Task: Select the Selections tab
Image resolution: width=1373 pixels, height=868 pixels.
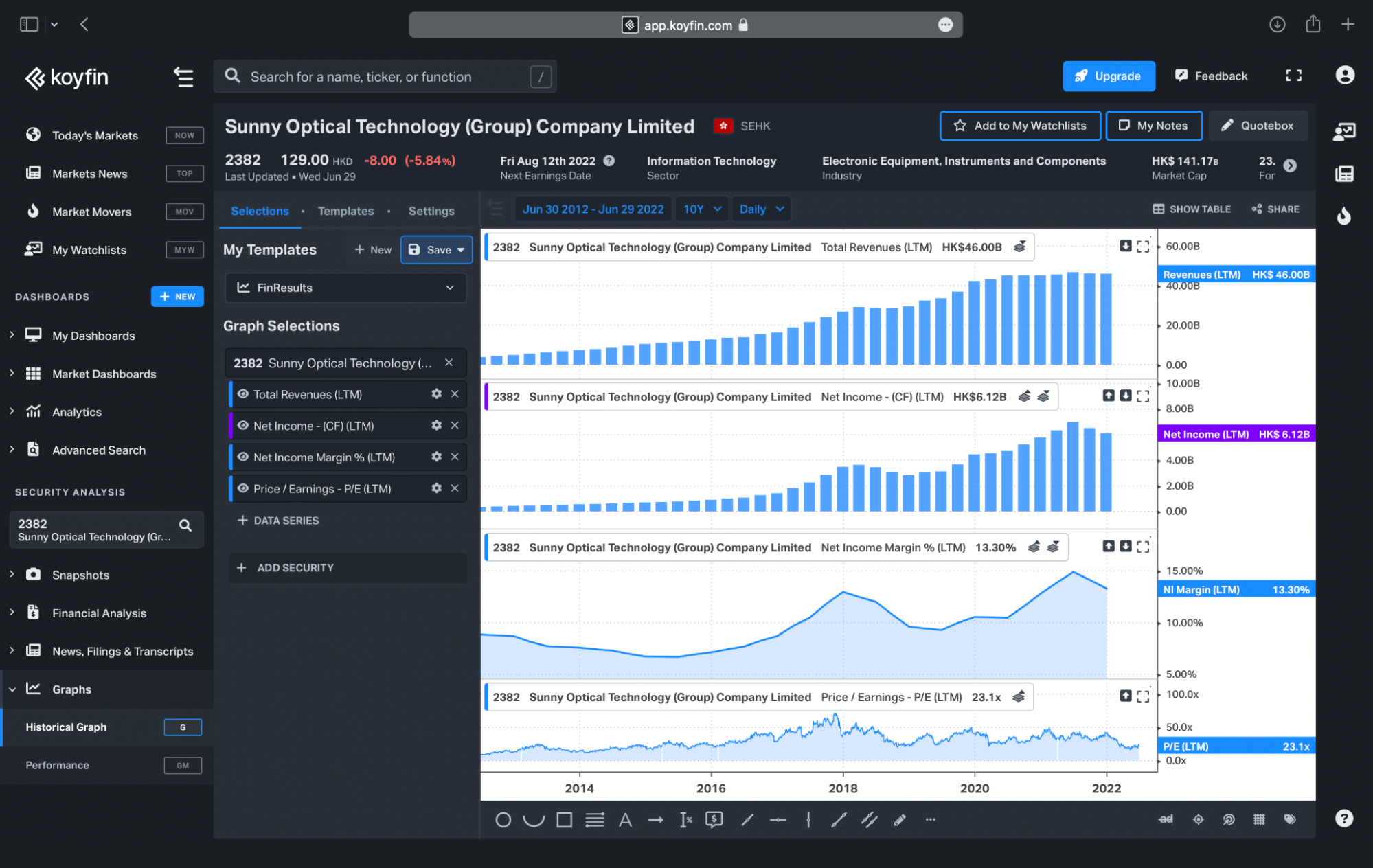Action: tap(260, 210)
